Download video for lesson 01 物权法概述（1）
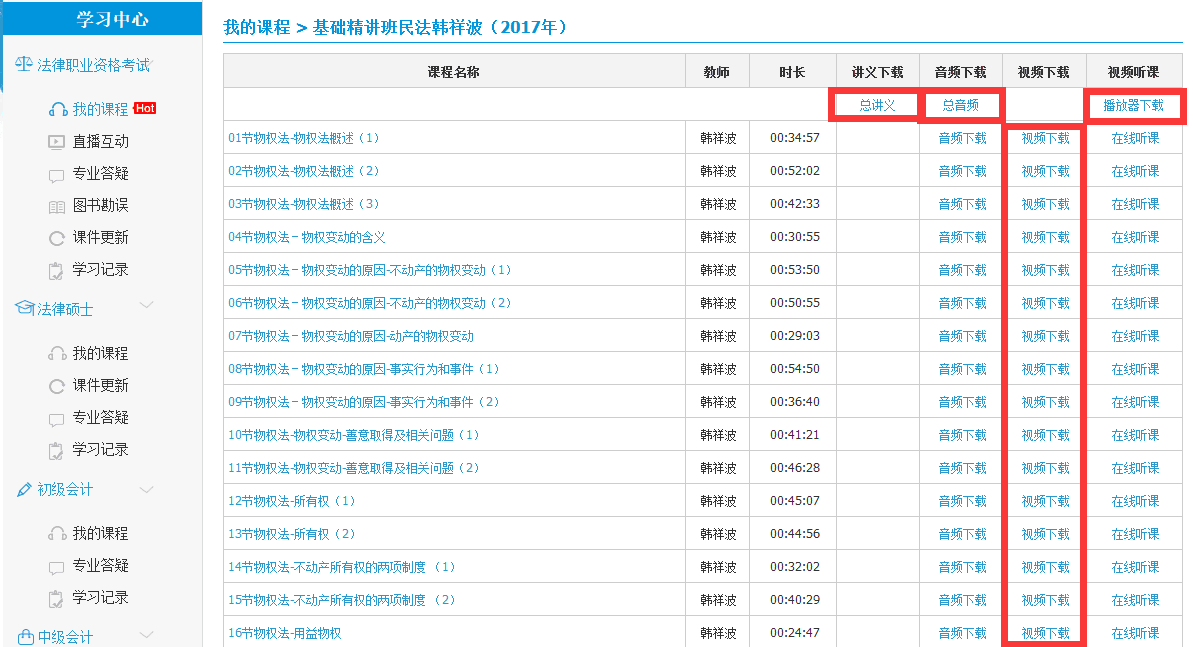The height and width of the screenshot is (647, 1193). (x=1045, y=139)
